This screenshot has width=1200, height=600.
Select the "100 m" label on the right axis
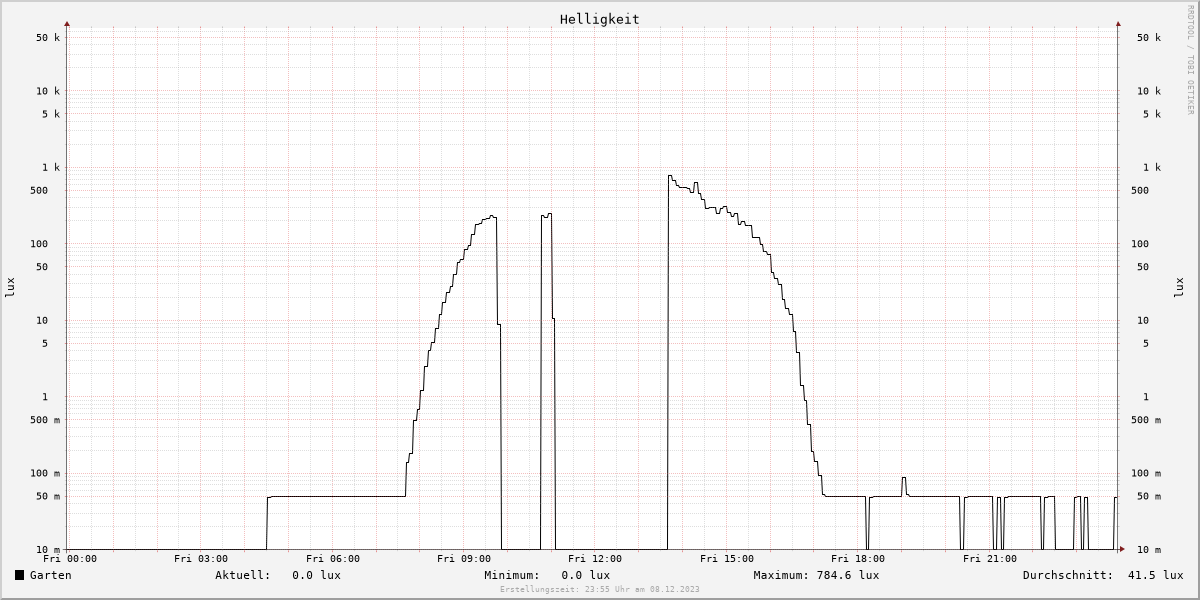(x=1146, y=474)
